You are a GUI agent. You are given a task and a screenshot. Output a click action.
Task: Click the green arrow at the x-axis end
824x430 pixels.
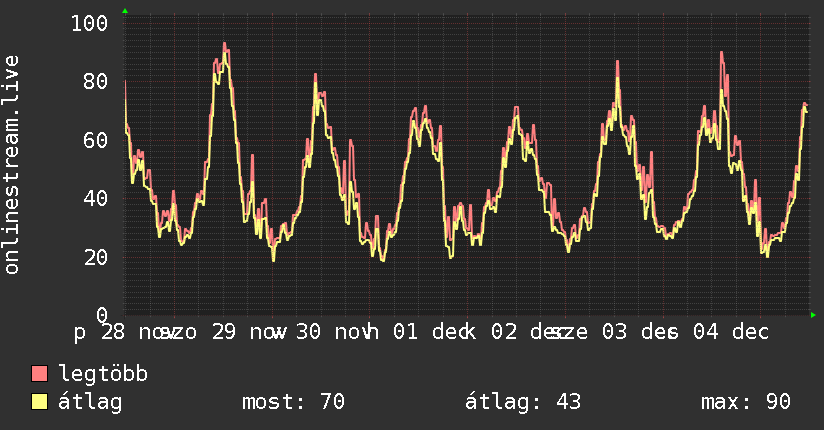click(813, 315)
